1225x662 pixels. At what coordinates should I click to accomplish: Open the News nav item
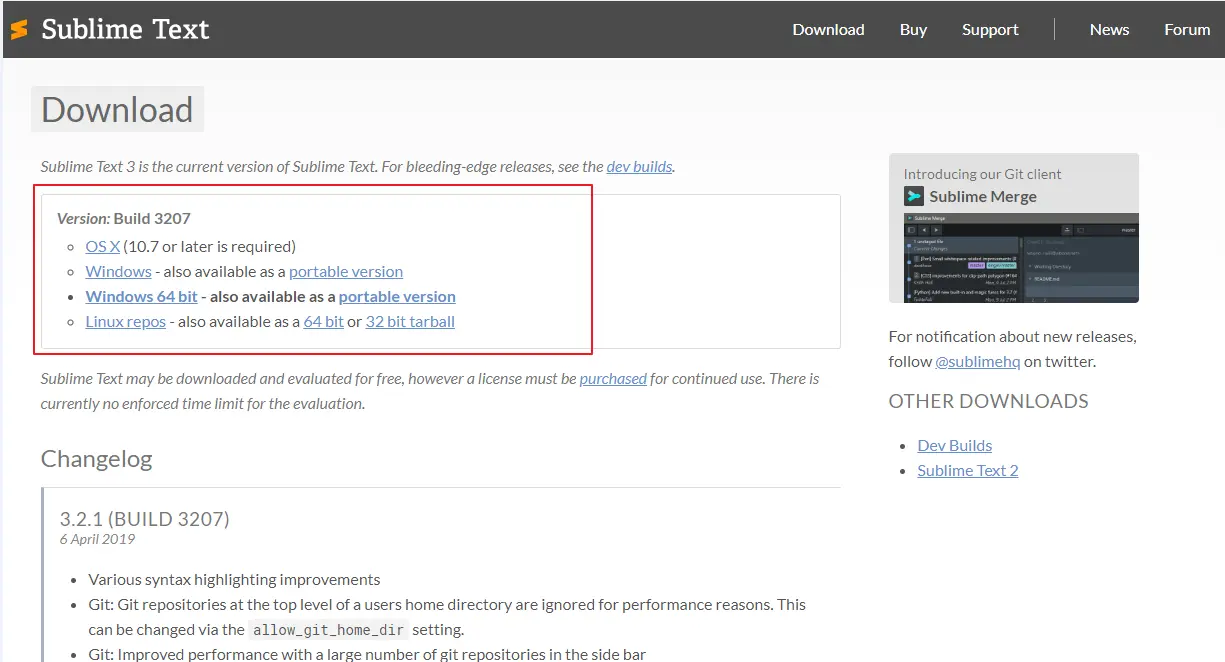click(1109, 29)
